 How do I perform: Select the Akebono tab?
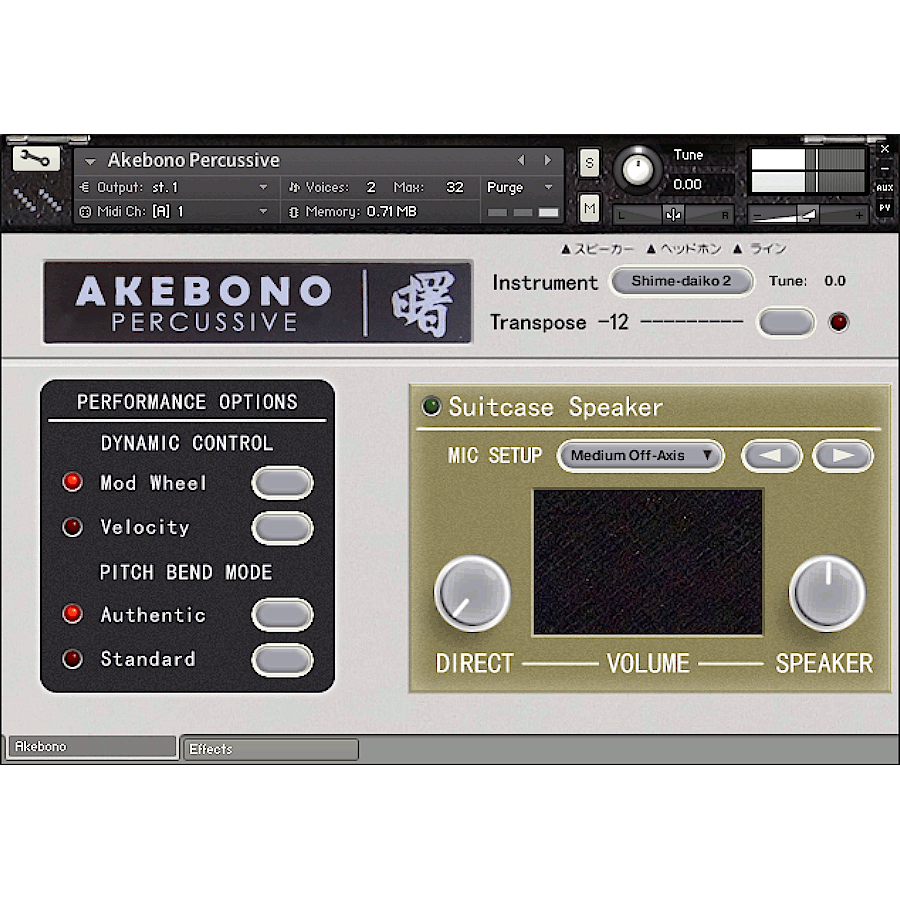[x=90, y=745]
